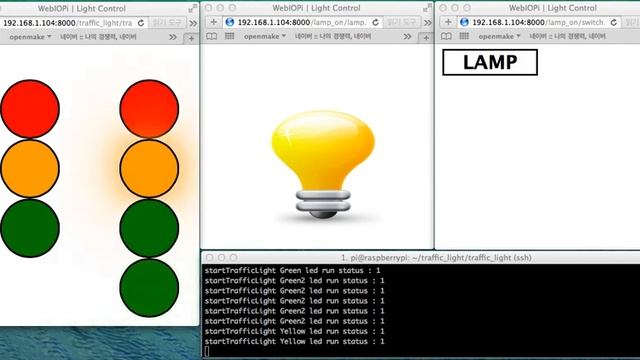Expand openmake bookmarks folder in traffic light window

coord(30,37)
